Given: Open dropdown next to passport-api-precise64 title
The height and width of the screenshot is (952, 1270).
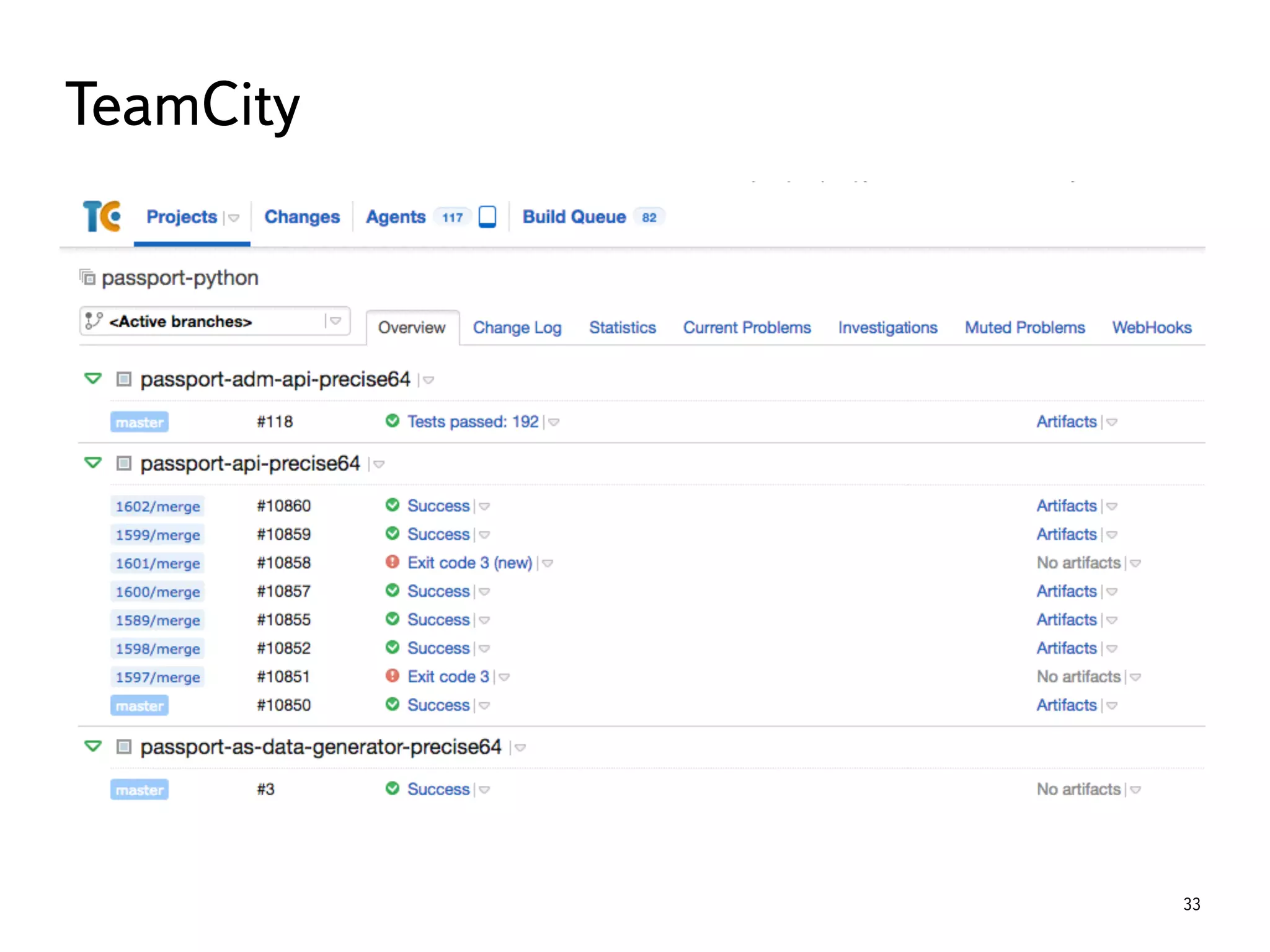Looking at the screenshot, I should tap(379, 465).
